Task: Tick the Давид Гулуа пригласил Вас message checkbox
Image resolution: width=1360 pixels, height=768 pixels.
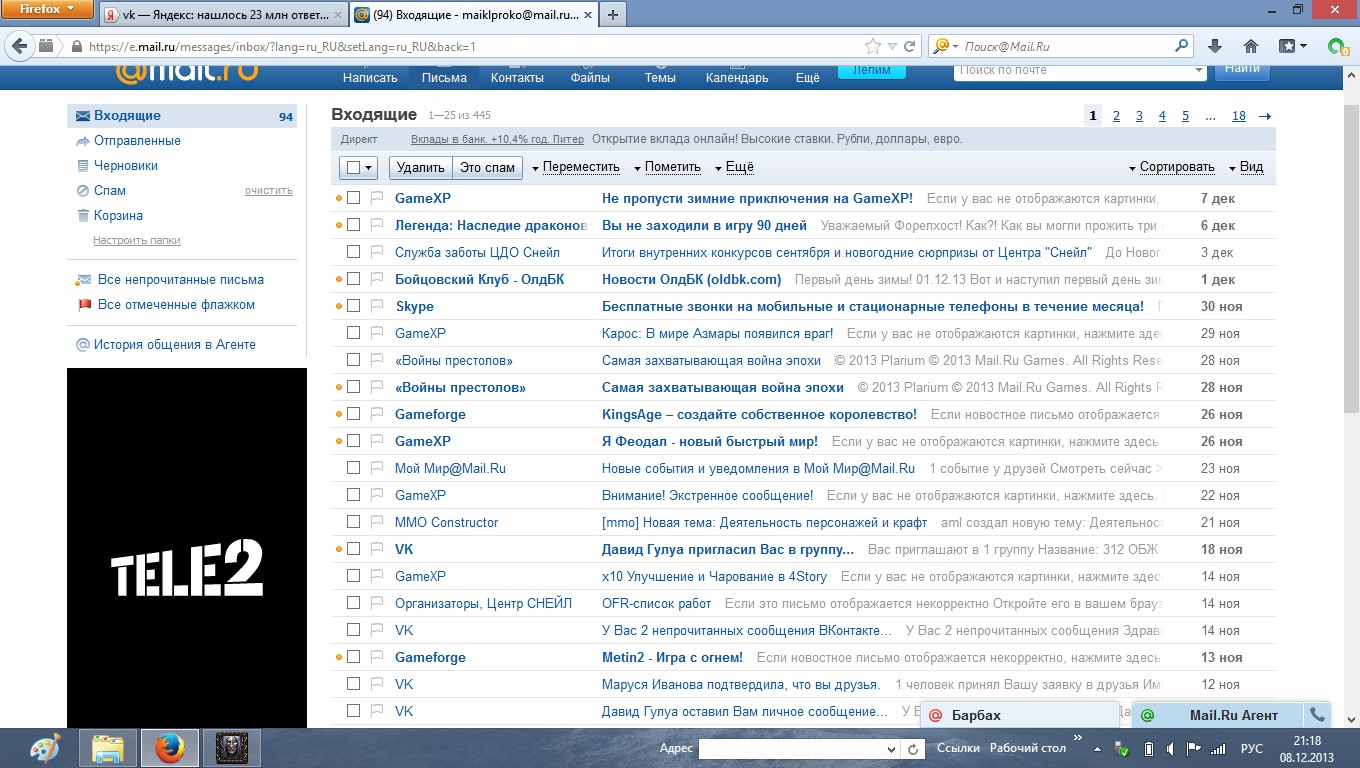Action: pos(353,549)
